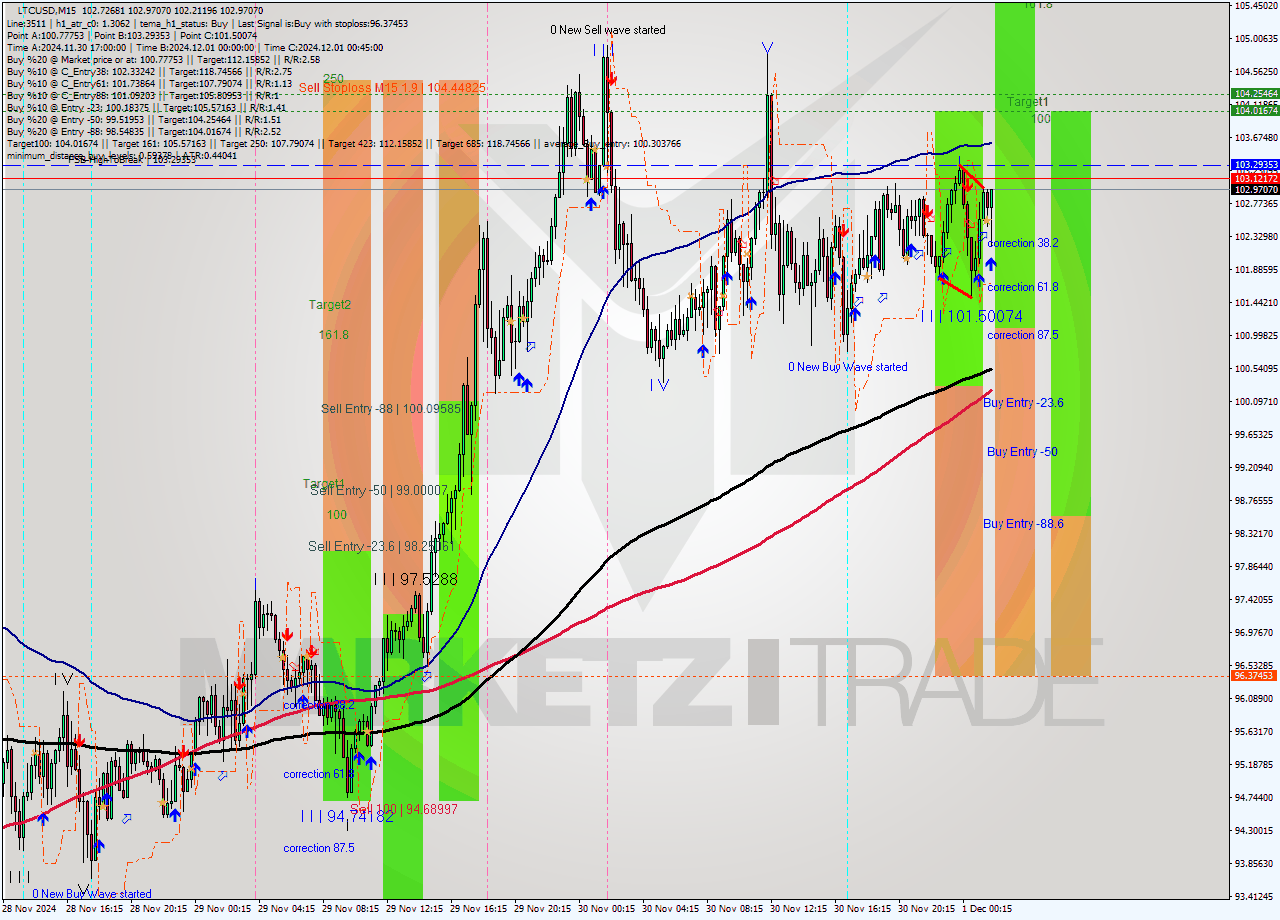1280x920 pixels.
Task: Click 'Sell Entry -50 | 99.00007' label
Action: [x=378, y=490]
